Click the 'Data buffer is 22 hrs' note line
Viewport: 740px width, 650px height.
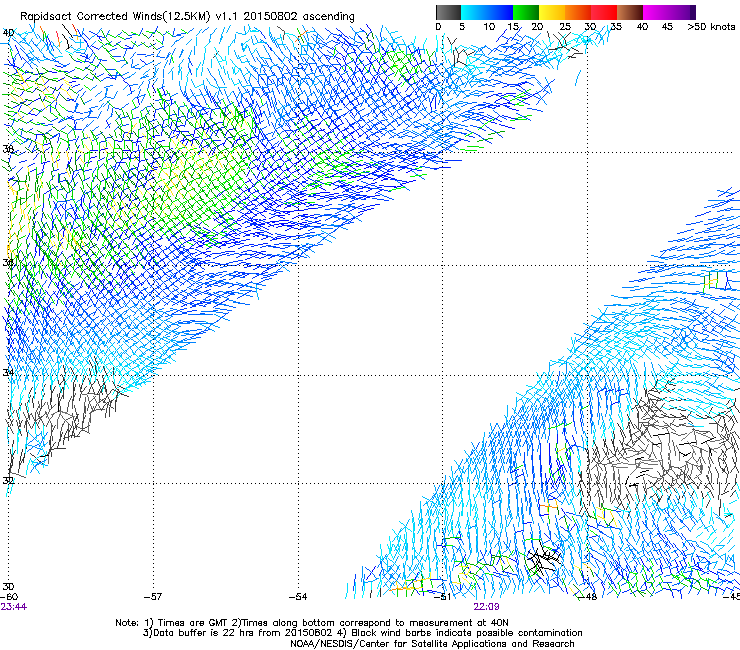[x=362, y=633]
